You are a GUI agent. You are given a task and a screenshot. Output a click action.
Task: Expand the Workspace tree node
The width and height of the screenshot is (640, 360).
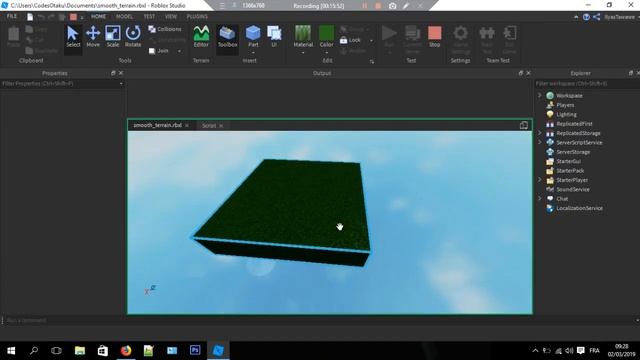click(x=540, y=95)
